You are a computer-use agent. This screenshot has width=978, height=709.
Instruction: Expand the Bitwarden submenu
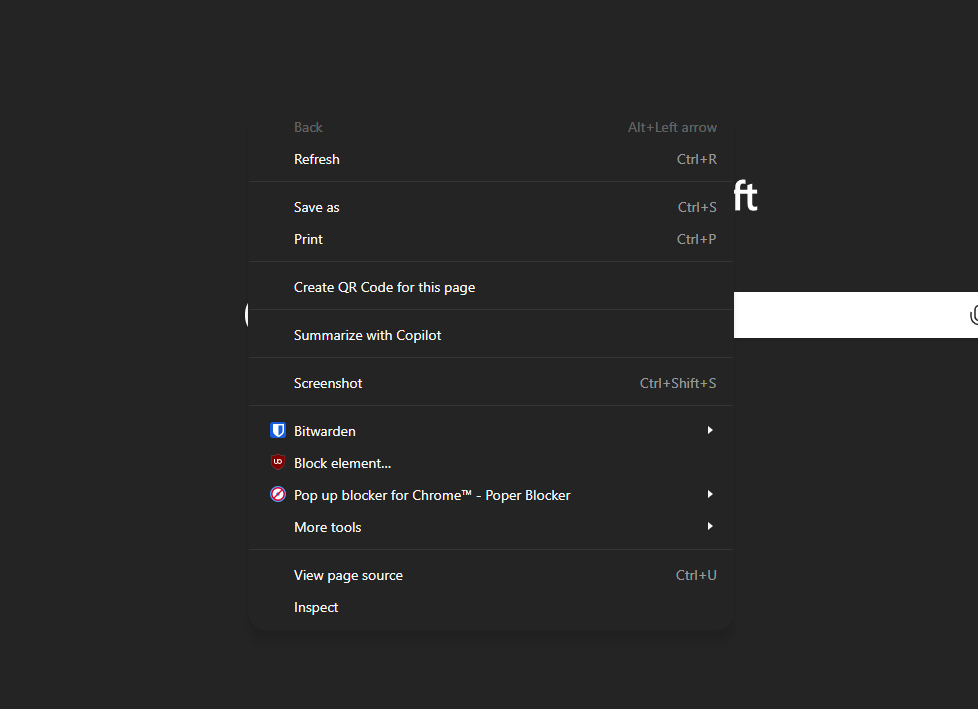pos(709,430)
